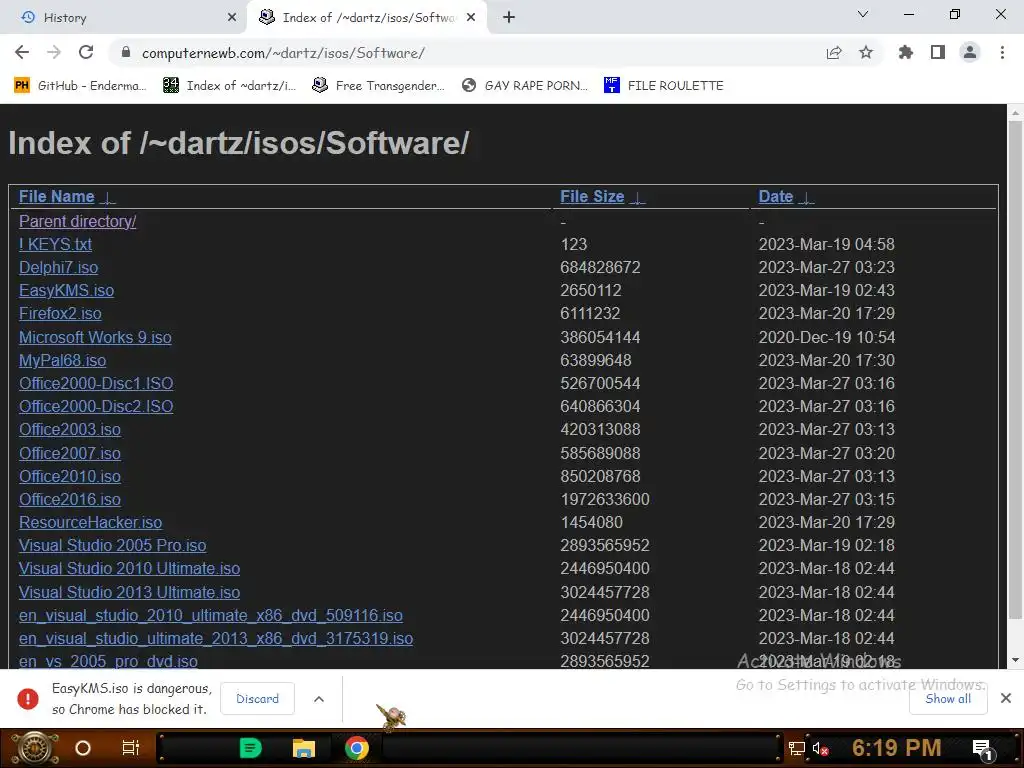
Task: Click the forward navigation arrow
Action: pyautogui.click(x=54, y=52)
